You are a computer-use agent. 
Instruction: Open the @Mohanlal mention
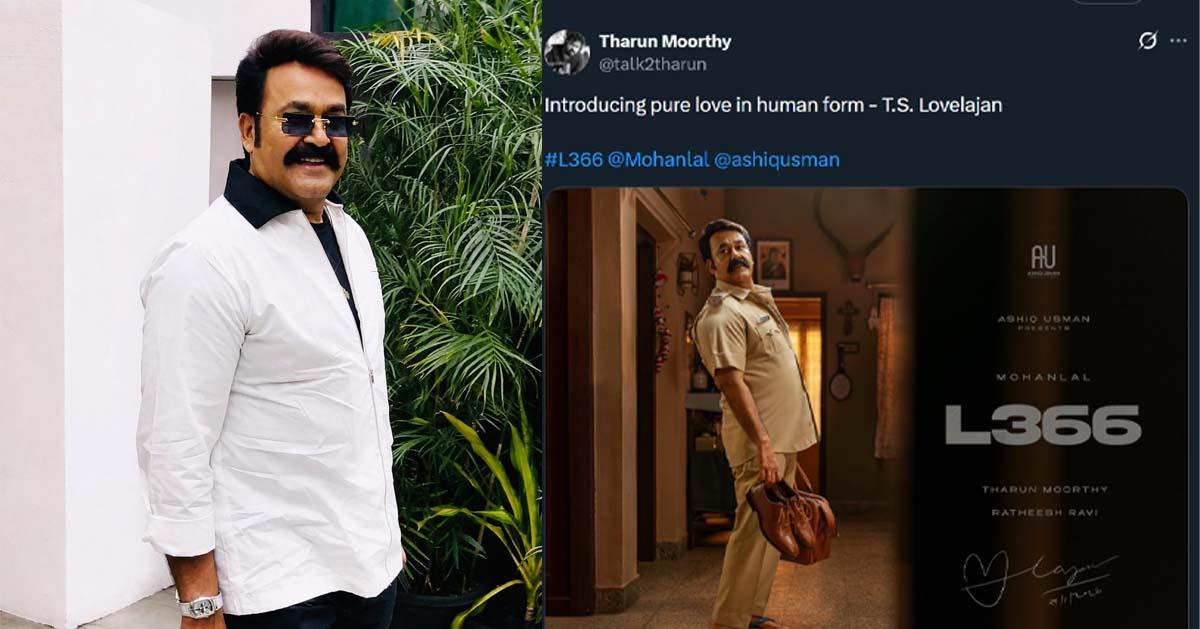tap(658, 160)
